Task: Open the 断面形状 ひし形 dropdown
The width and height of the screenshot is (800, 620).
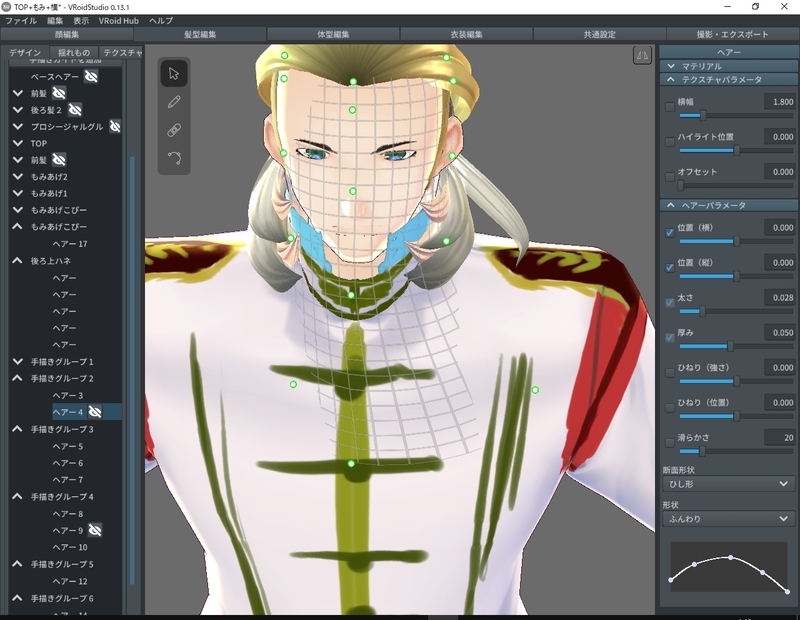Action: coord(728,484)
